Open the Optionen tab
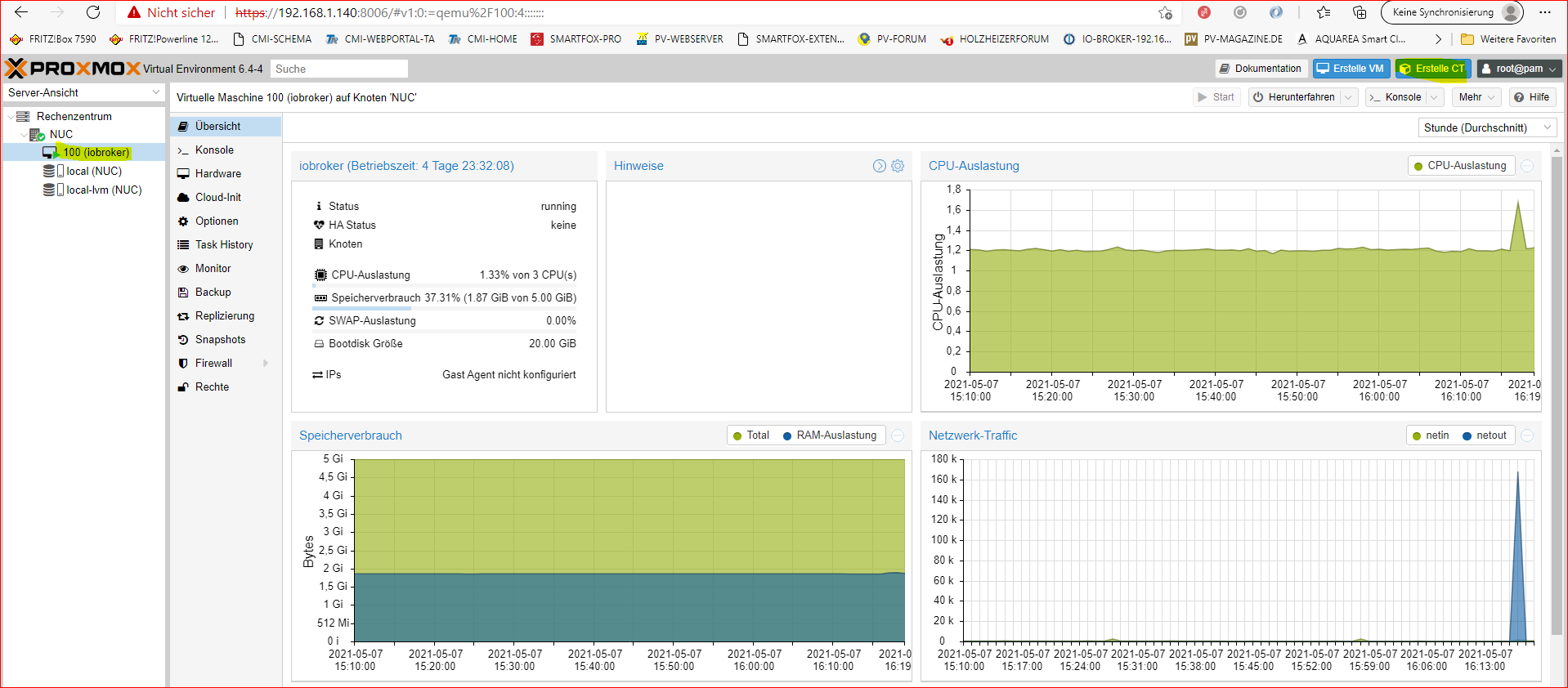 [x=226, y=221]
